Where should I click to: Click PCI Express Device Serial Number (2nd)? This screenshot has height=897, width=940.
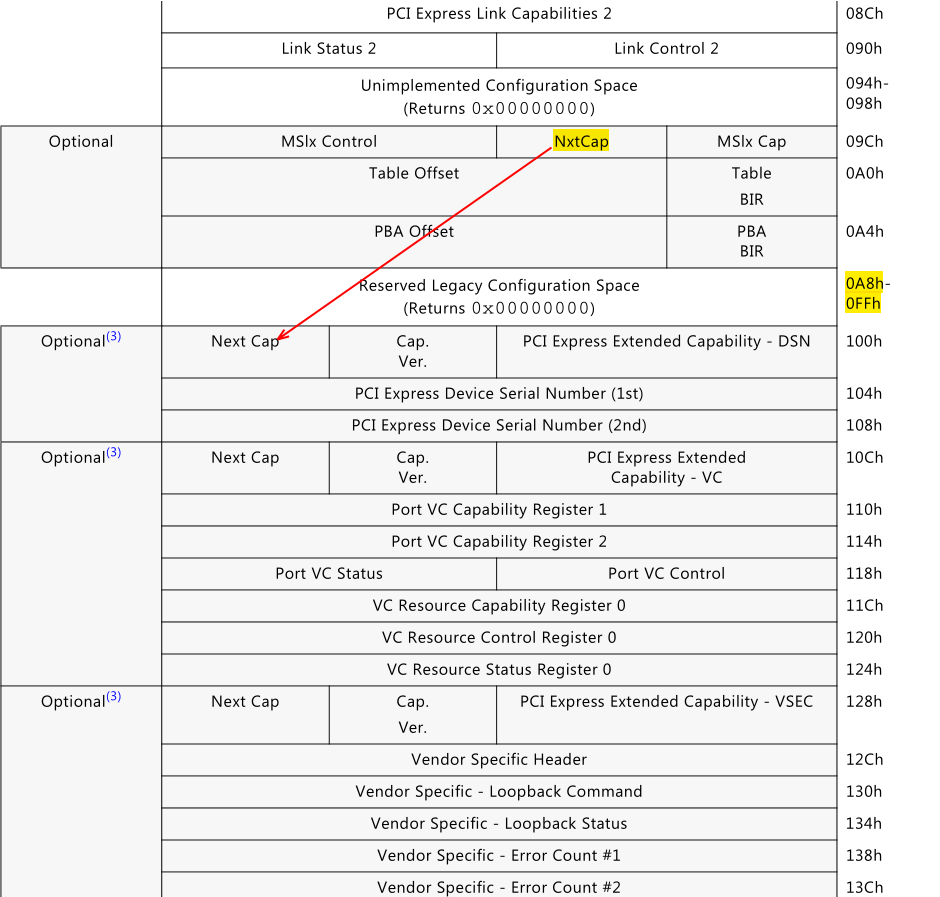[x=499, y=426]
